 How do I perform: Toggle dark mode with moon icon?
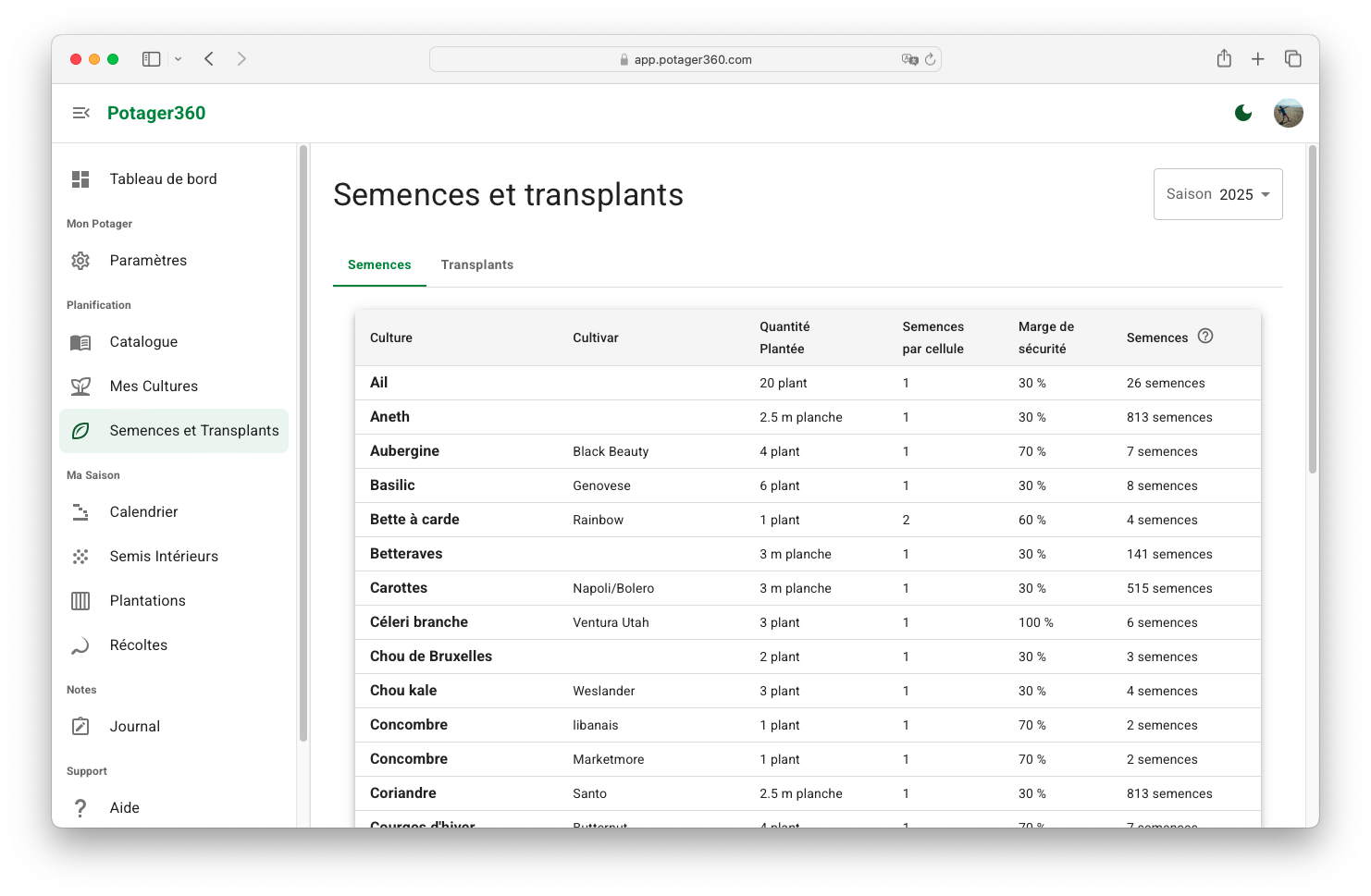[x=1243, y=113]
